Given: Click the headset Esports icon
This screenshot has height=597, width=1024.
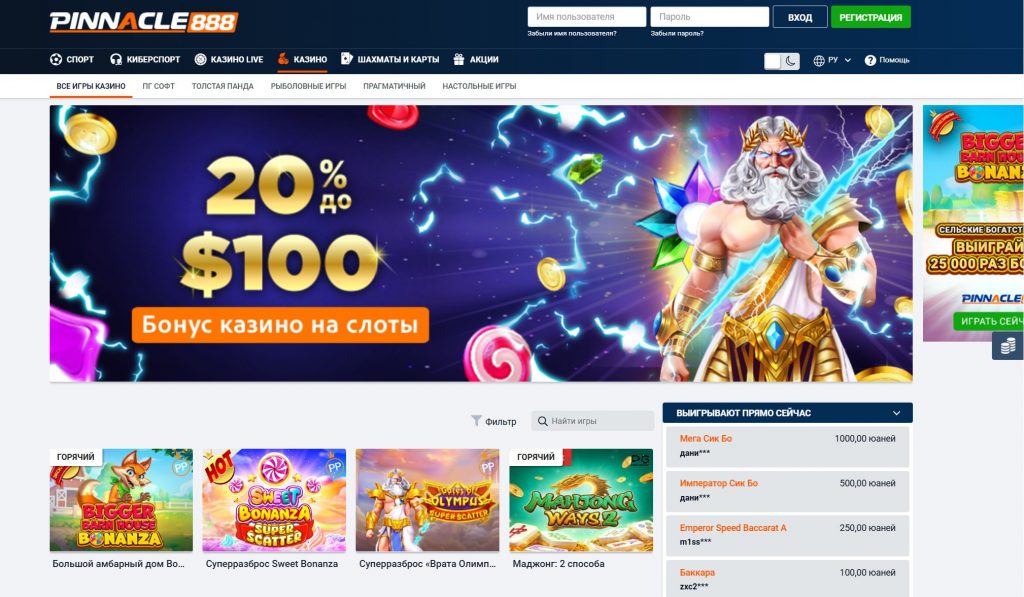Looking at the screenshot, I should (x=116, y=59).
